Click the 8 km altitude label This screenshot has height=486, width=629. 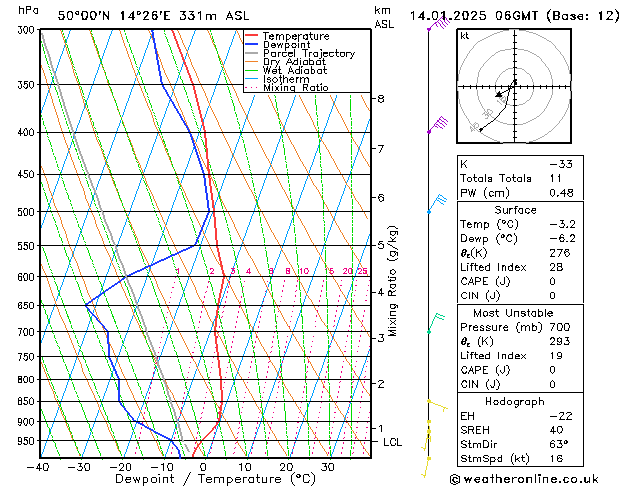(380, 99)
